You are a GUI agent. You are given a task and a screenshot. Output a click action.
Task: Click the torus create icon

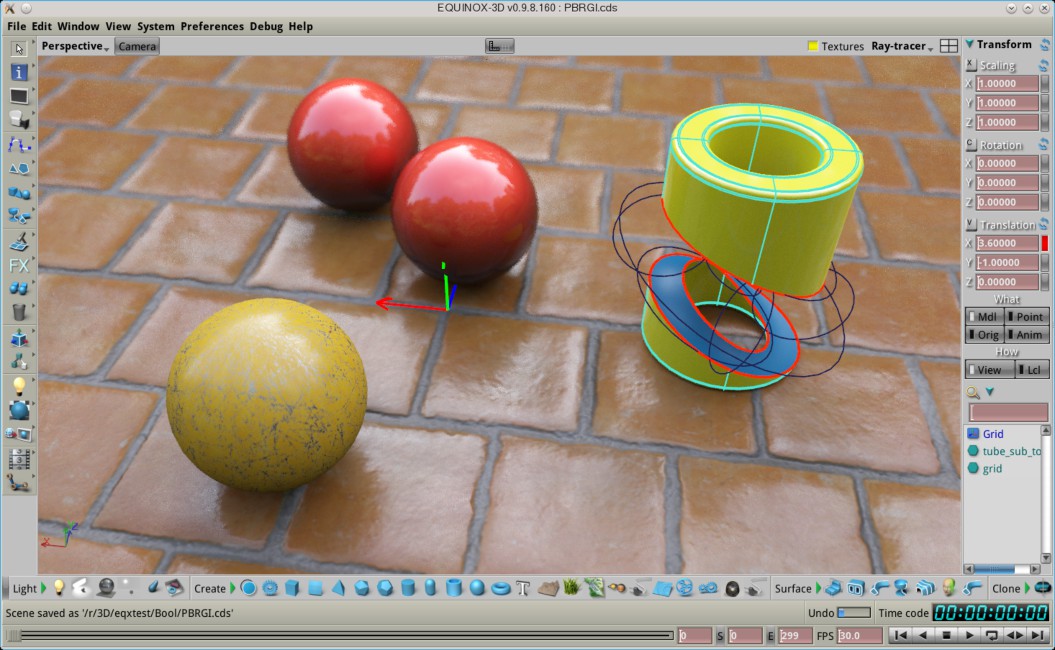tap(500, 588)
